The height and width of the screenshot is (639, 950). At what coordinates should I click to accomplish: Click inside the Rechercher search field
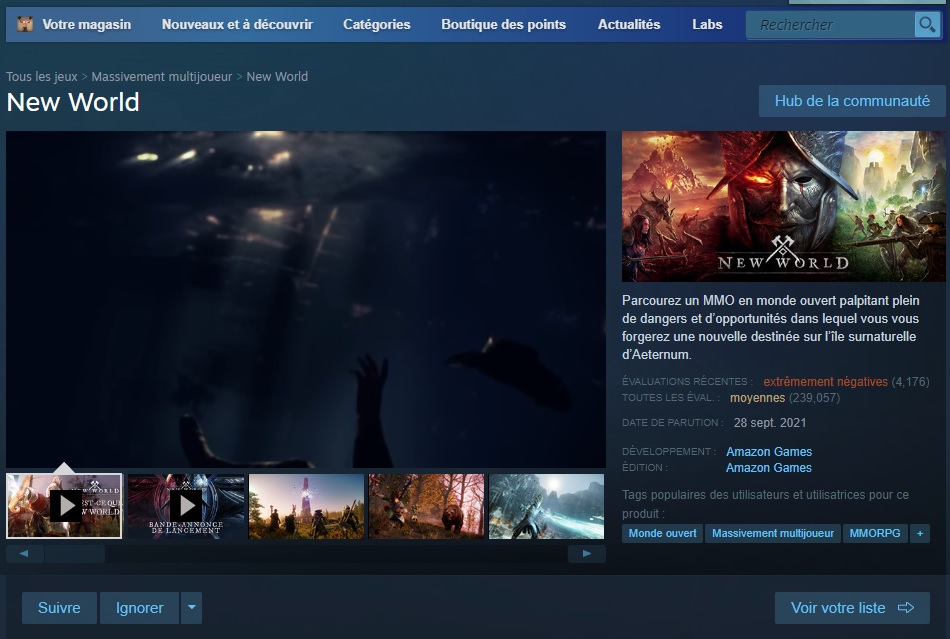(830, 25)
